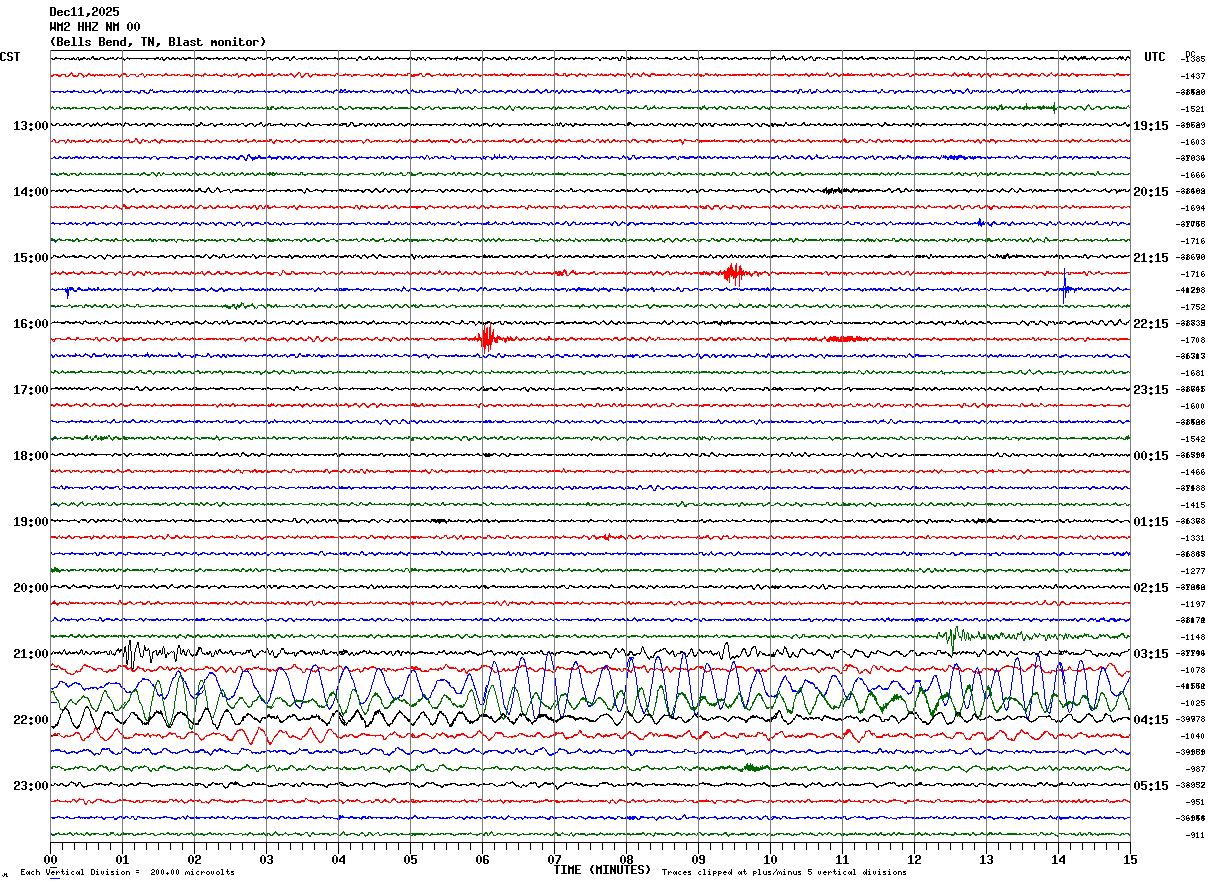Select the 16:00 CST hour label
Image resolution: width=1210 pixels, height=886 pixels.
[x=31, y=324]
